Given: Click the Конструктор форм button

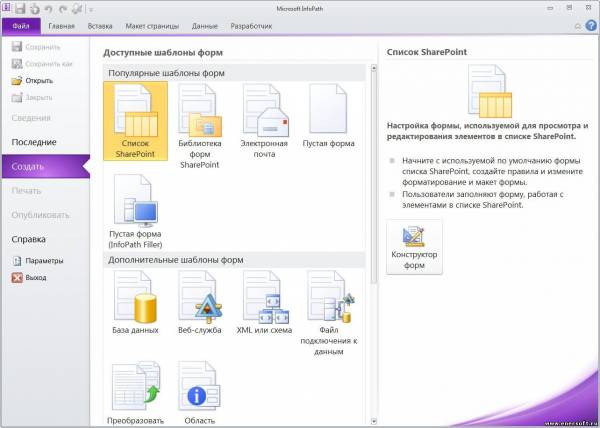Looking at the screenshot, I should [414, 247].
